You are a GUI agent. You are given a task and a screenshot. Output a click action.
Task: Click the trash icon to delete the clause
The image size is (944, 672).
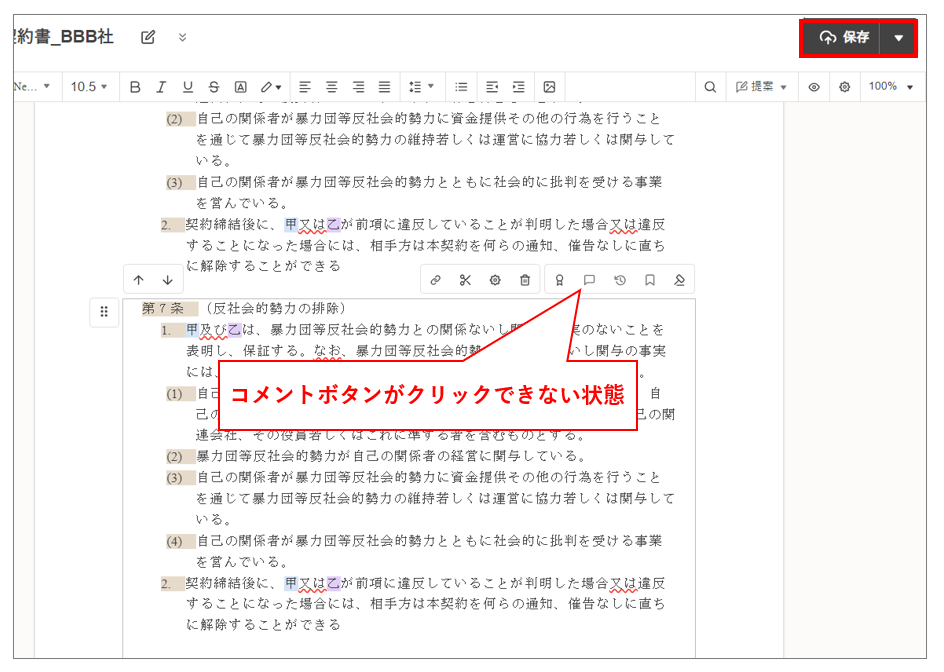tap(525, 280)
